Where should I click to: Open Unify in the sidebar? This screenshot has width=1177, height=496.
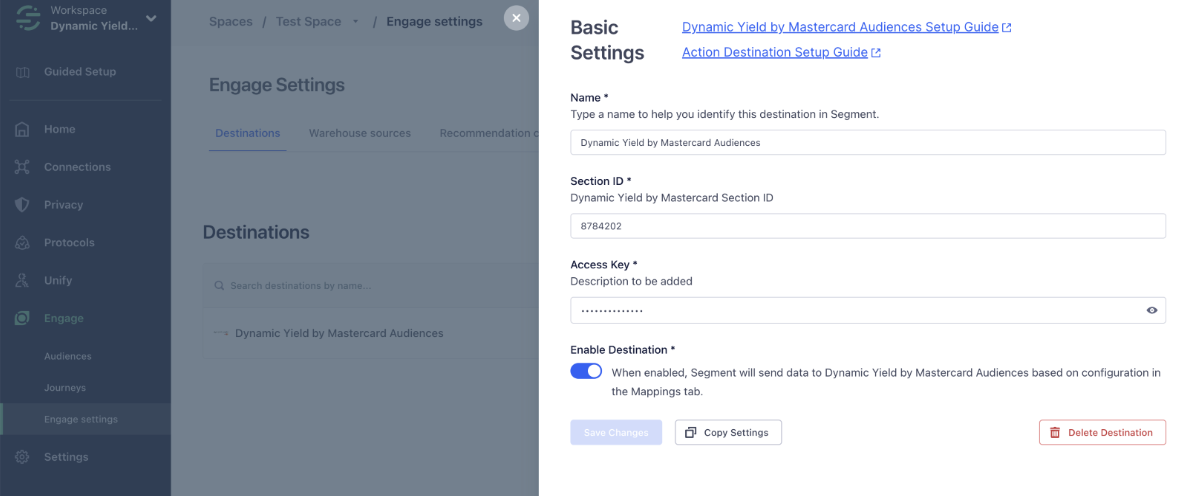(x=58, y=281)
